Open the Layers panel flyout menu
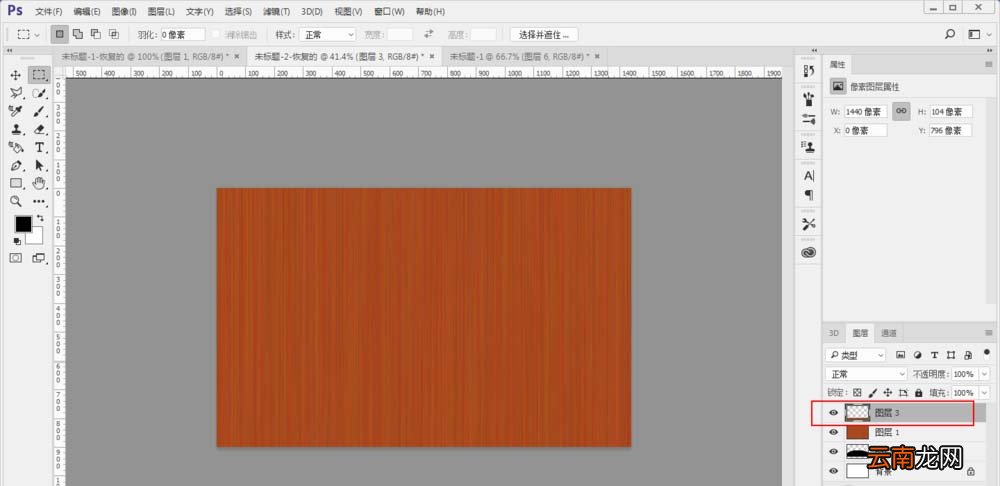The width and height of the screenshot is (1000, 486). (989, 333)
